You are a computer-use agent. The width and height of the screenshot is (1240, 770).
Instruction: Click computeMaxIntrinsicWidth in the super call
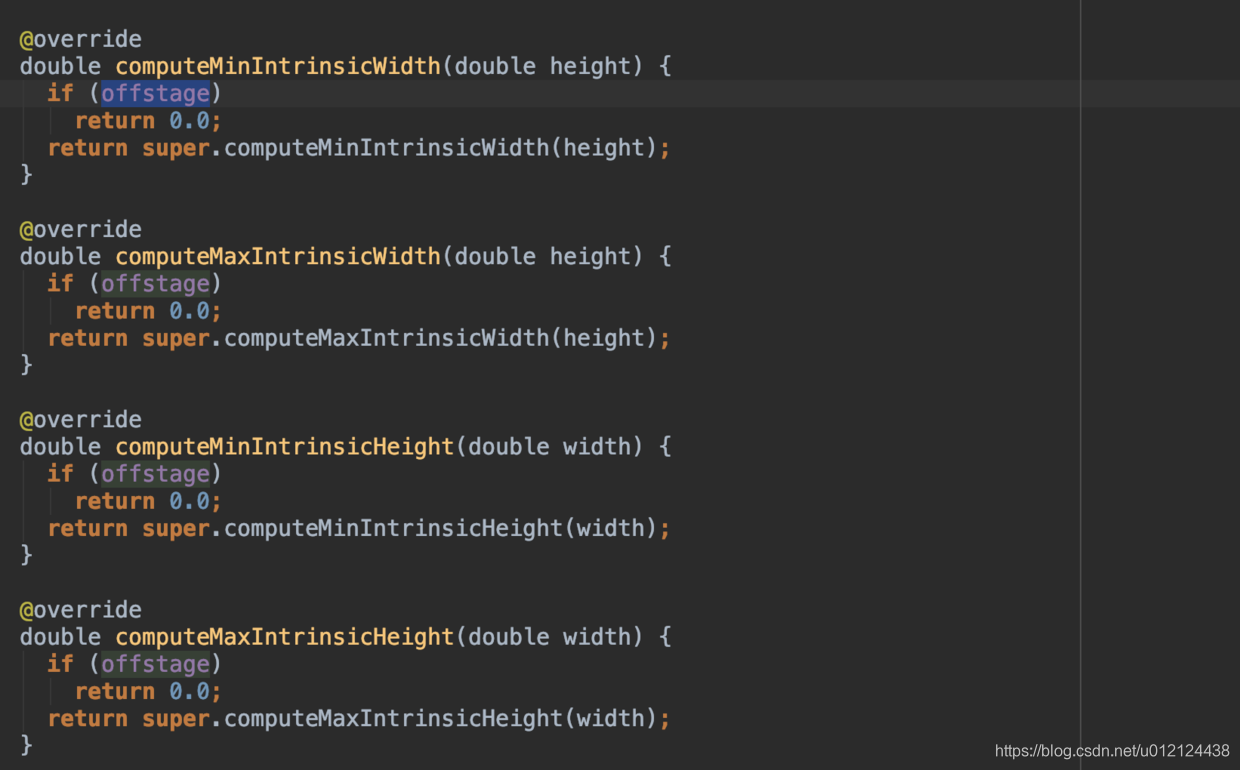387,338
